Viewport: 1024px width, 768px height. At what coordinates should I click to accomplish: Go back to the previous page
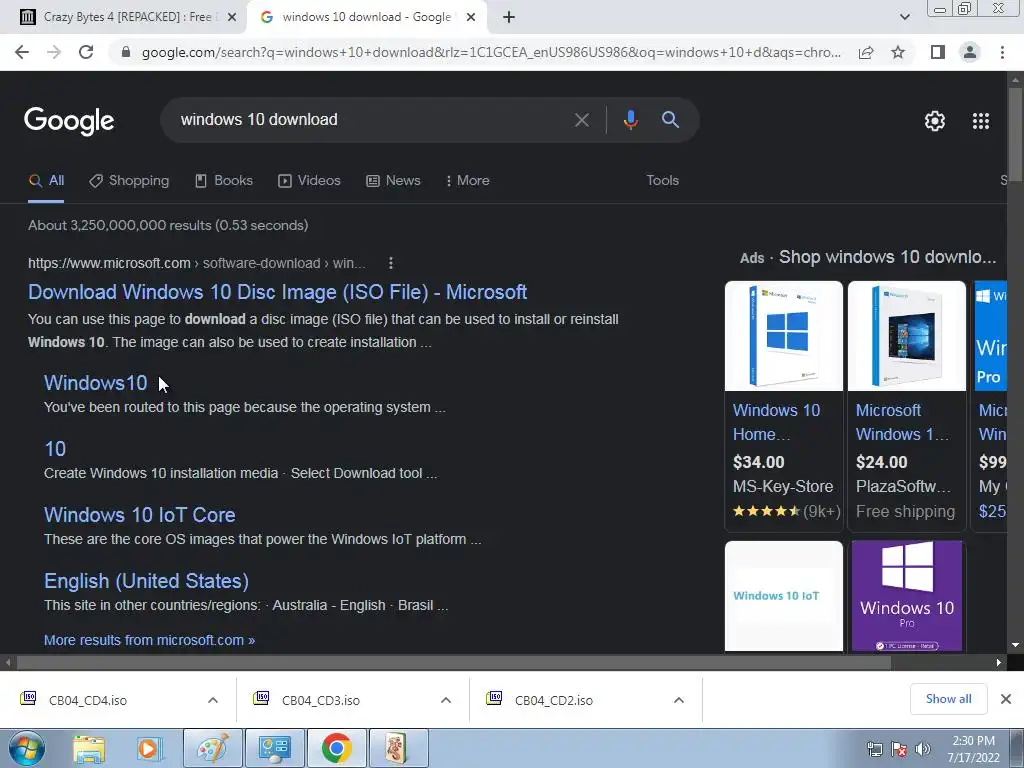coord(22,52)
